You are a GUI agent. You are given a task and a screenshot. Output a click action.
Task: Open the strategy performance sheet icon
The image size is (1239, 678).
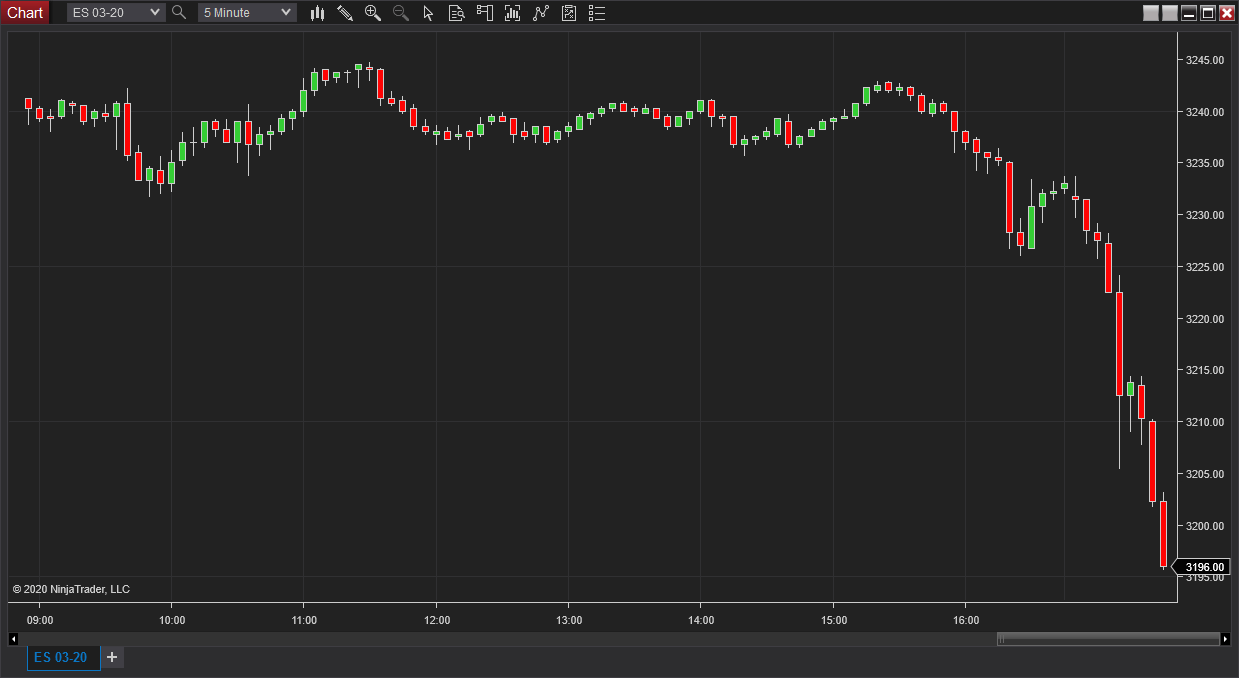569,13
